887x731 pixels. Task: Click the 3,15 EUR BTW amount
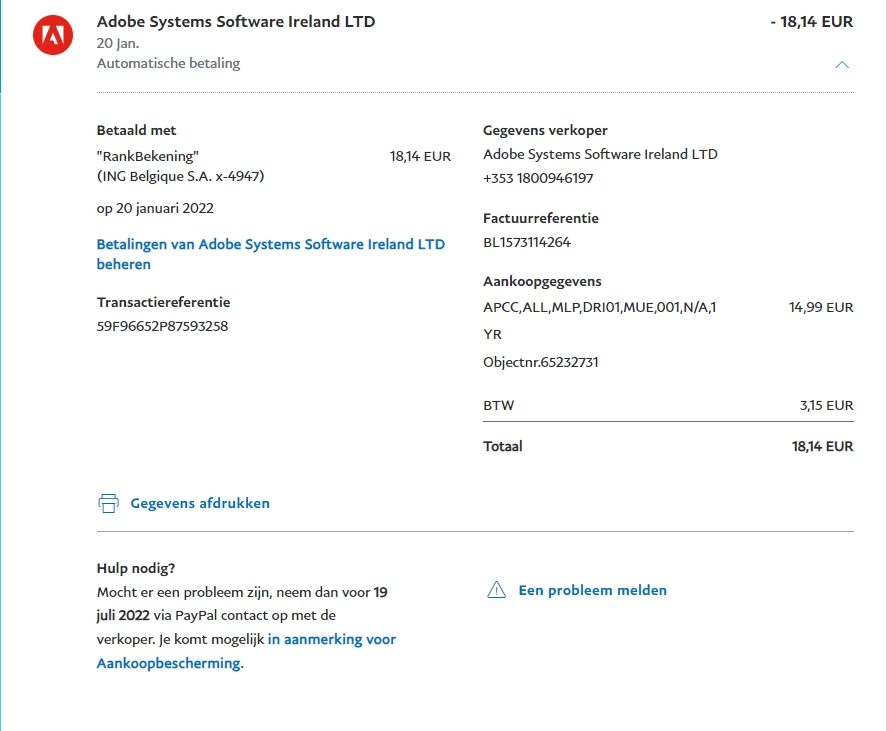826,405
